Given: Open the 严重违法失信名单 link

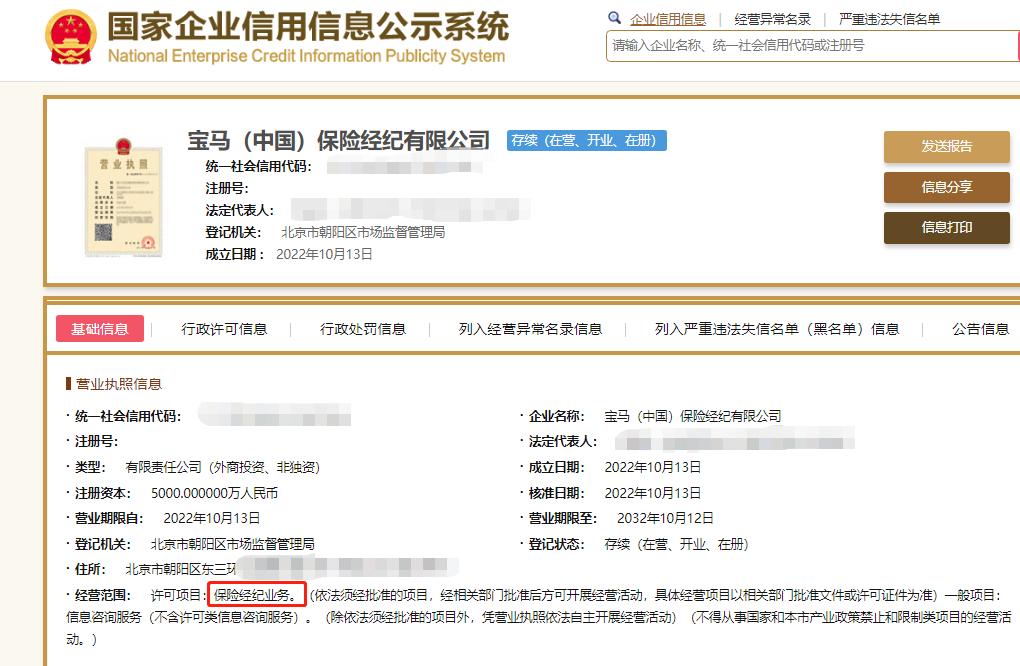Looking at the screenshot, I should (889, 17).
